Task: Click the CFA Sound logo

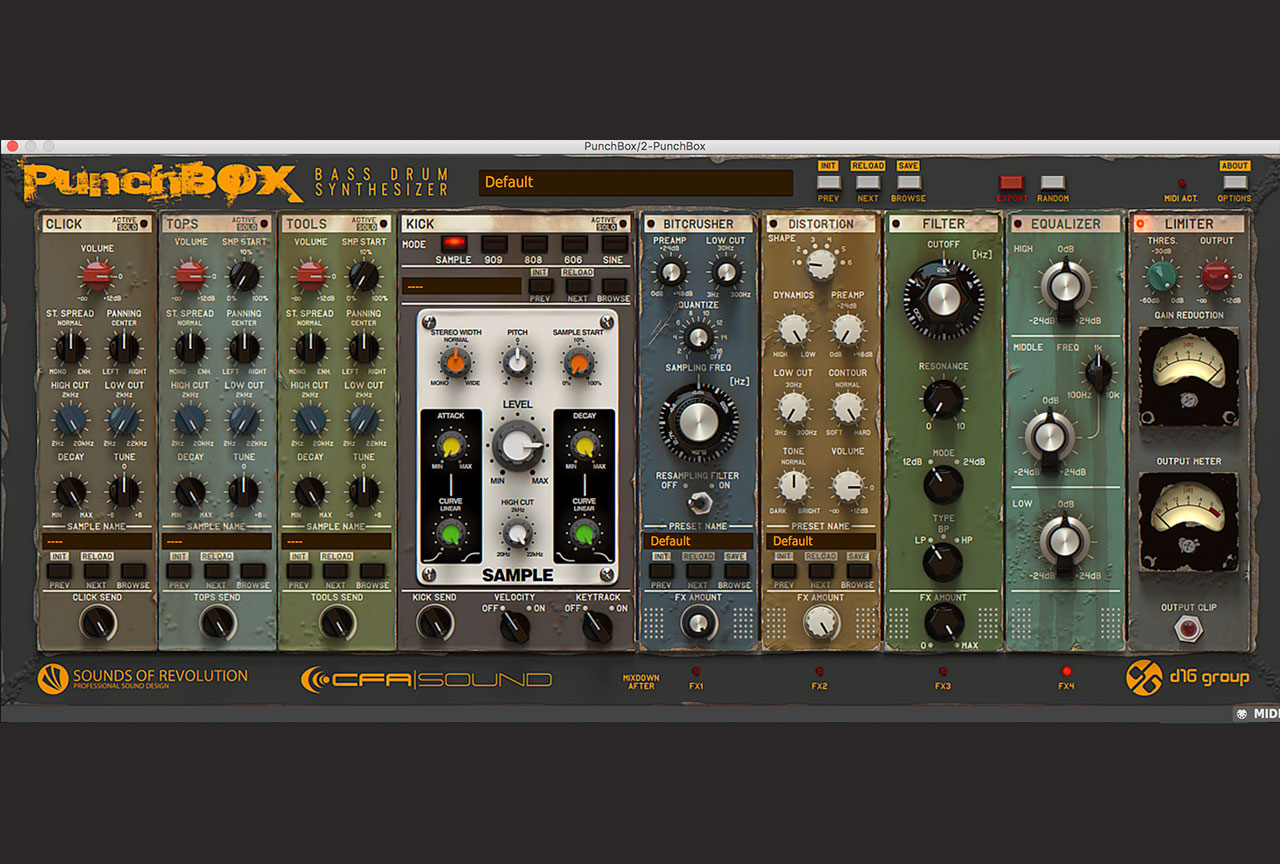Action: pos(426,679)
